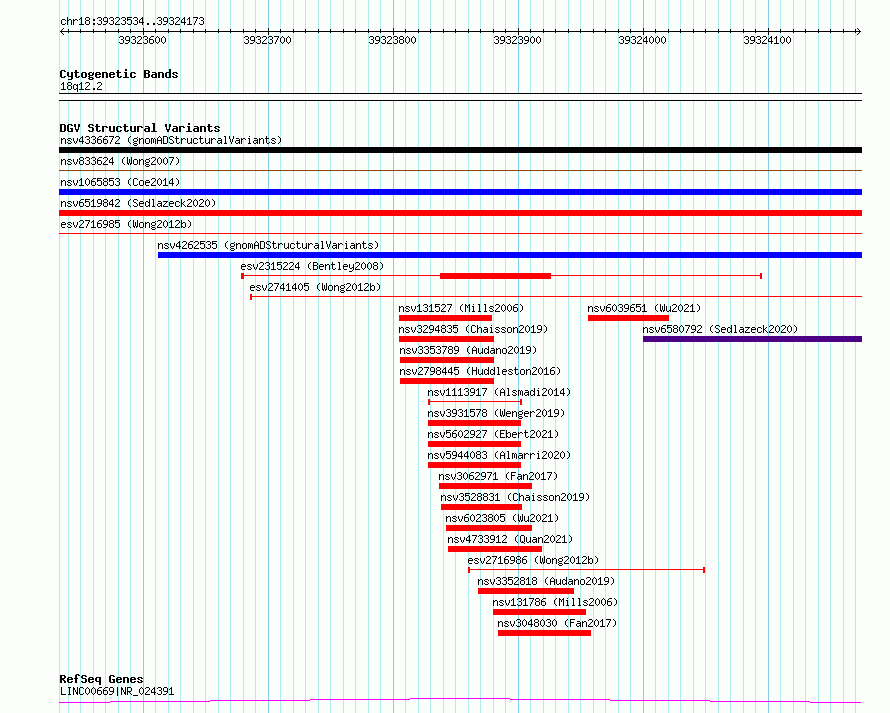This screenshot has height=713, width=890.
Task: Click the ruler's right arrow end
Action: 859,32
